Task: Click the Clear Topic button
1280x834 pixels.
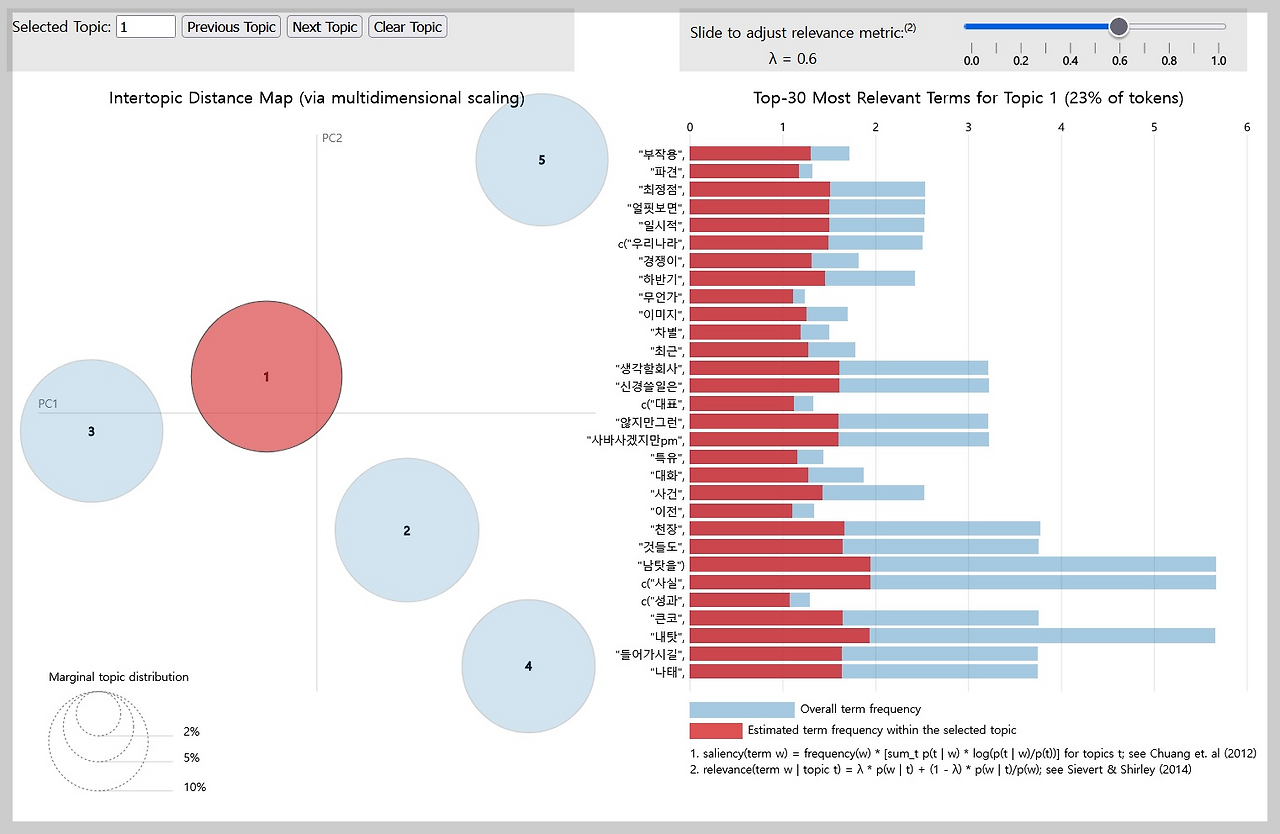Action: click(408, 27)
